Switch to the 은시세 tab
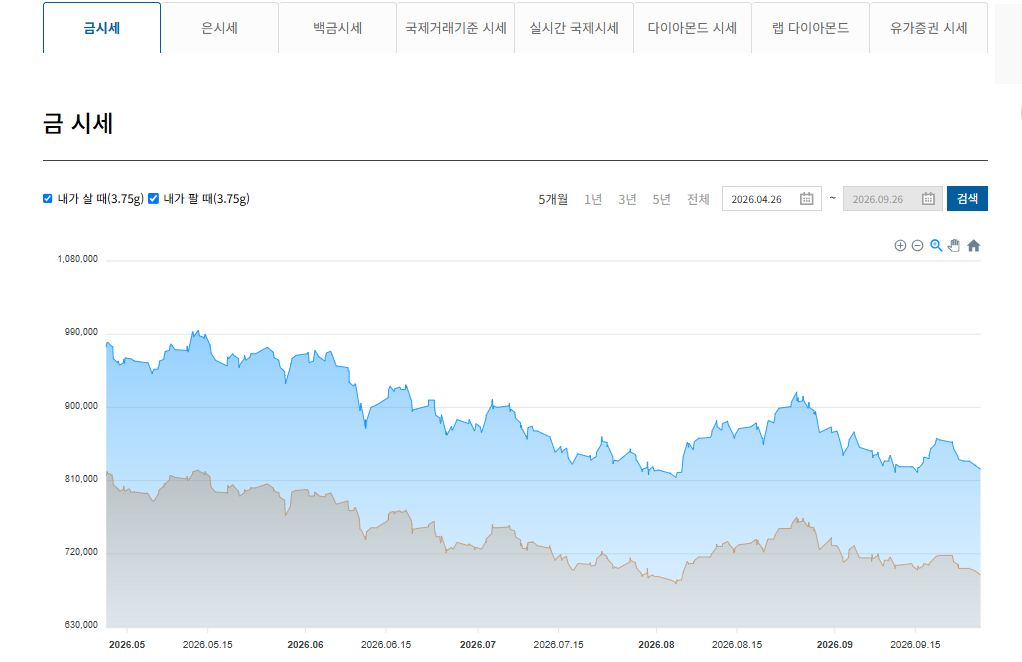 pyautogui.click(x=220, y=28)
